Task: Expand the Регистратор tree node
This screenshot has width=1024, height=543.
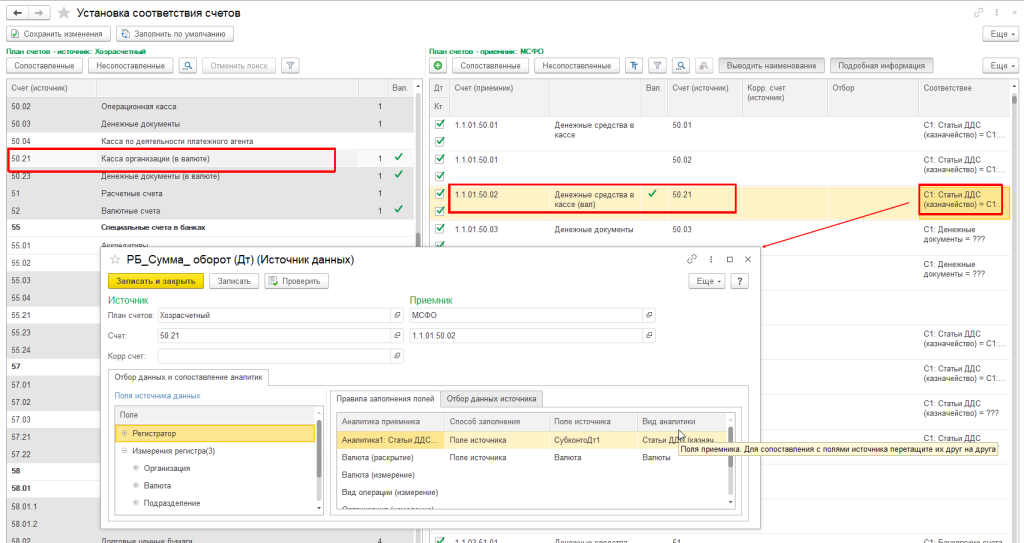Action: click(x=124, y=433)
